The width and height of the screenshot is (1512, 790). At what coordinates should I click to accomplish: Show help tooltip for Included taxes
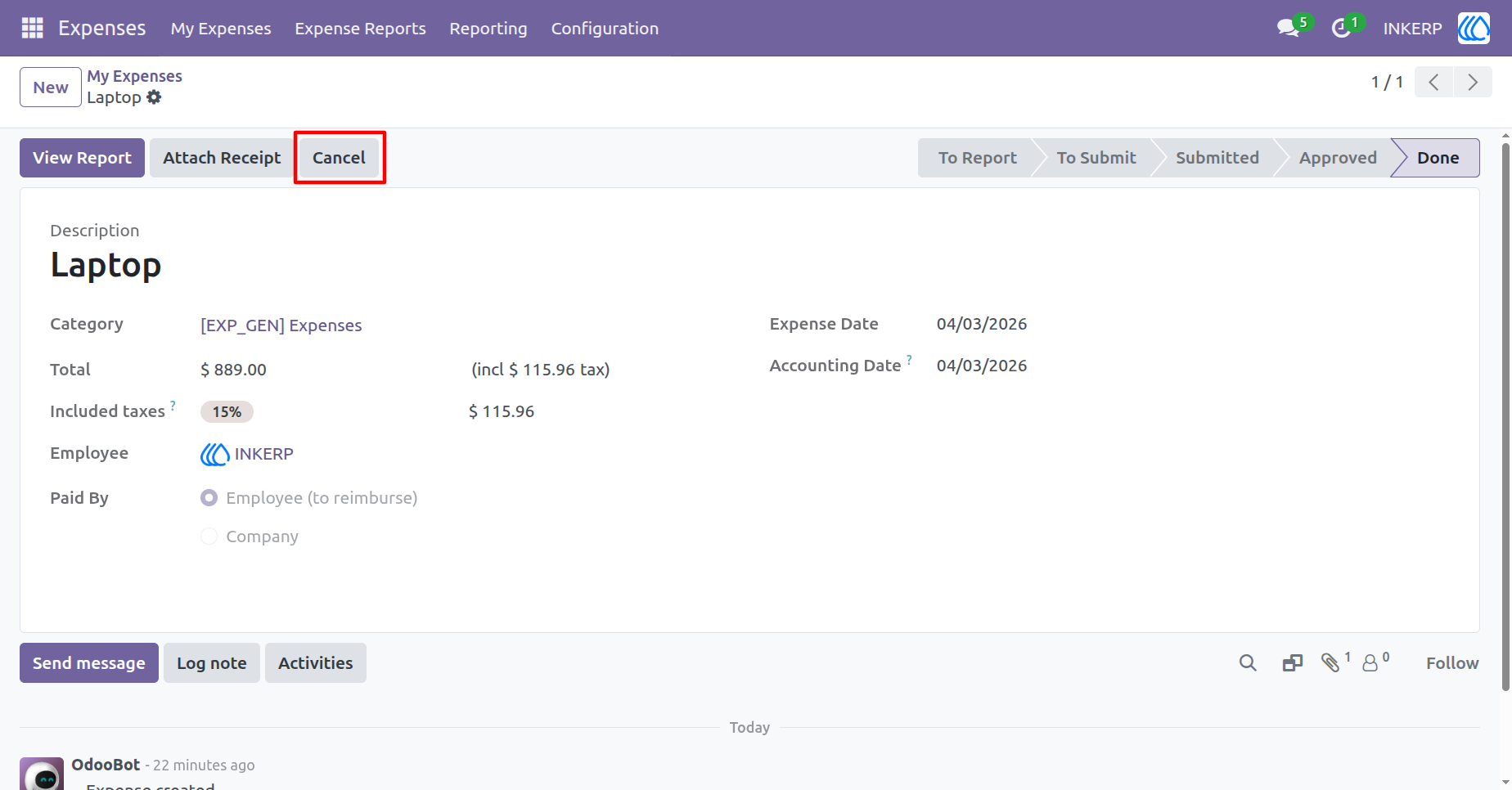(x=173, y=405)
